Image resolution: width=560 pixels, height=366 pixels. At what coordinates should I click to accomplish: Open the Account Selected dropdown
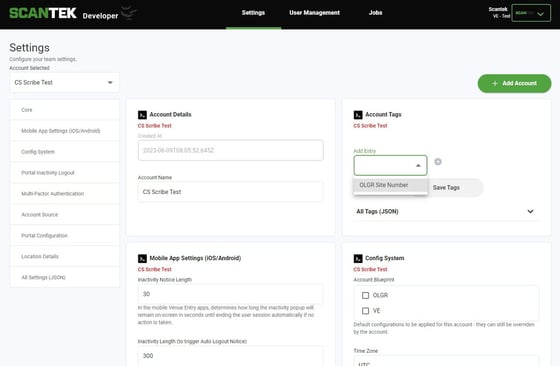click(x=64, y=82)
